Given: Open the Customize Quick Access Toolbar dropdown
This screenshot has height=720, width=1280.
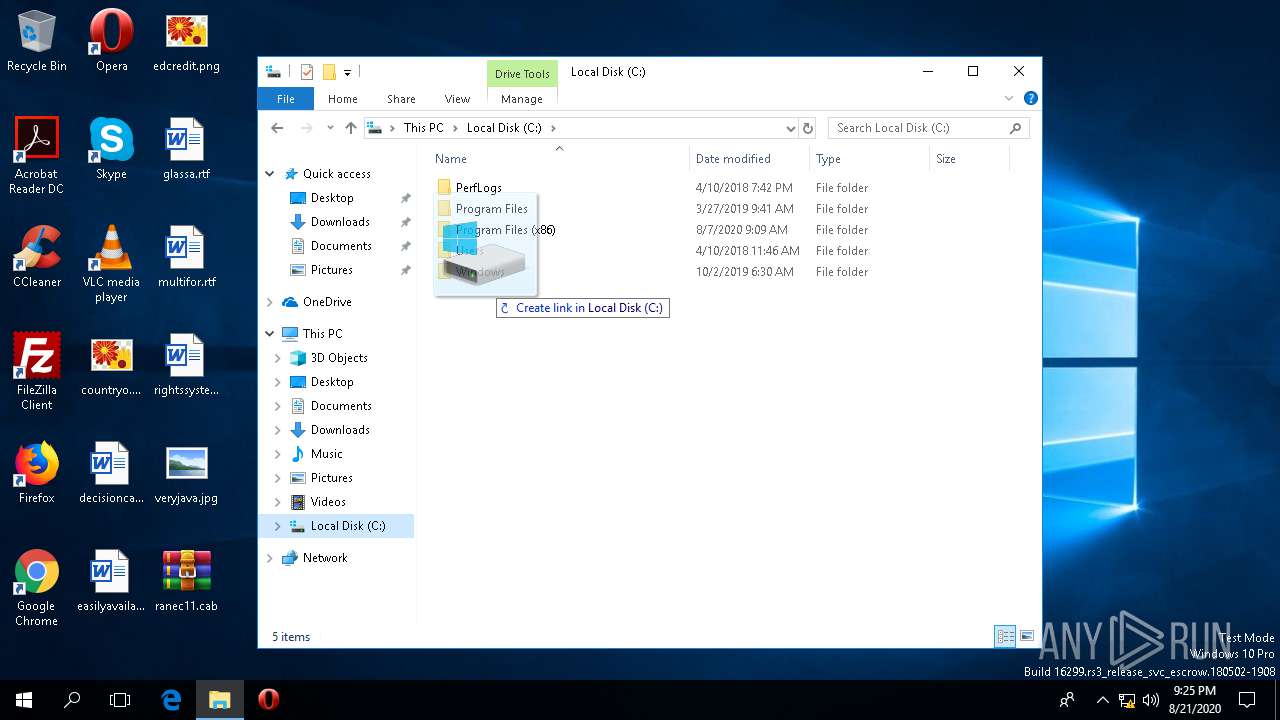Looking at the screenshot, I should 348,72.
